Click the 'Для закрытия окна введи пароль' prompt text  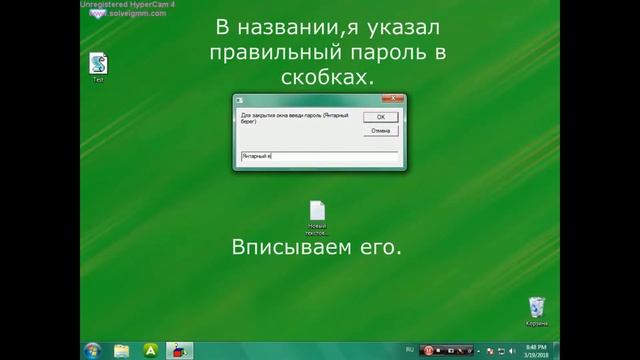click(295, 118)
